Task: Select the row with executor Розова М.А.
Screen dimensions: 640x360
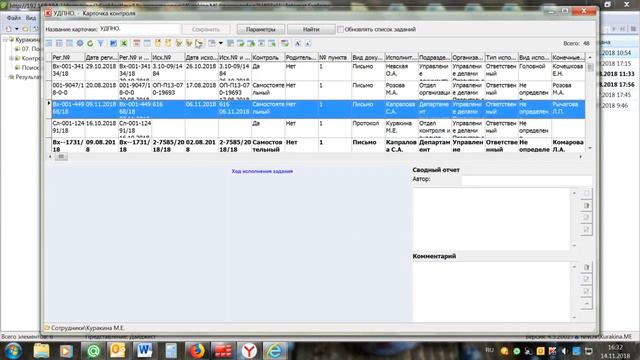Action: tap(318, 90)
